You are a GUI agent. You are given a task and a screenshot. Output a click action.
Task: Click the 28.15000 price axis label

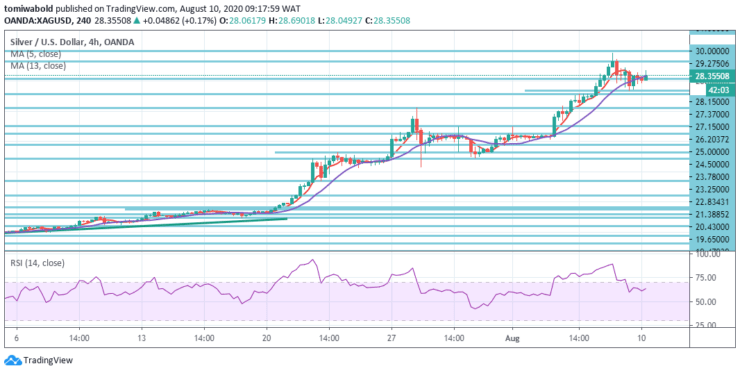pyautogui.click(x=713, y=102)
